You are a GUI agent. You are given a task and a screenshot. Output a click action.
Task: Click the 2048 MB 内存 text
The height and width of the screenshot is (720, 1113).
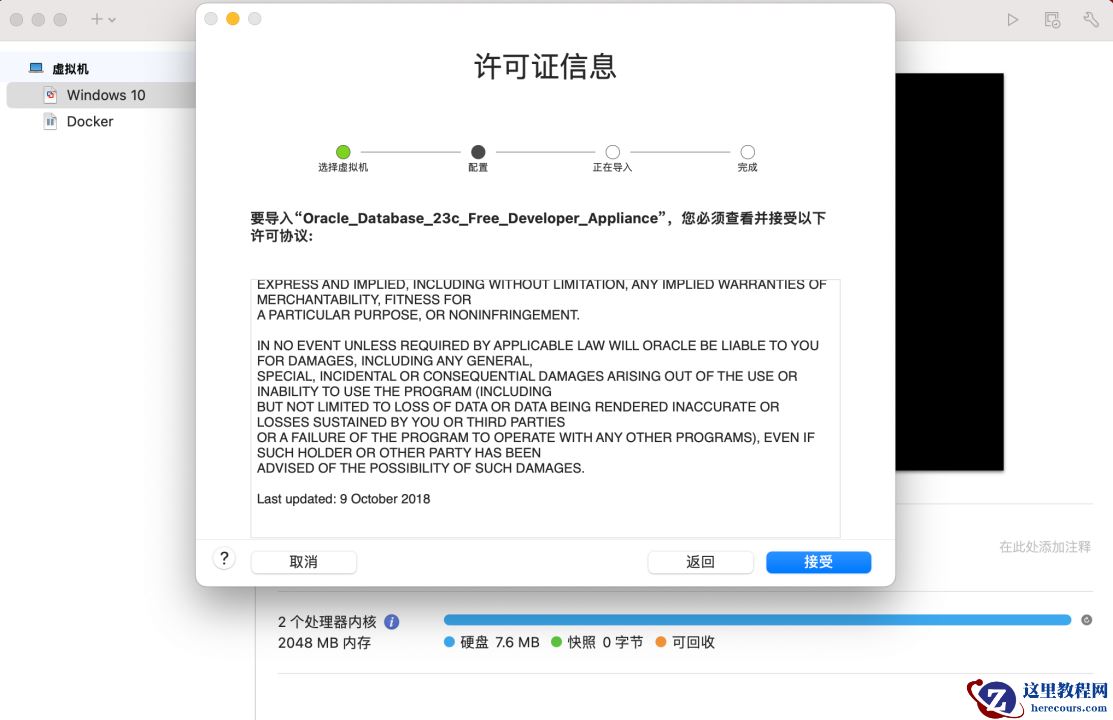pos(324,643)
